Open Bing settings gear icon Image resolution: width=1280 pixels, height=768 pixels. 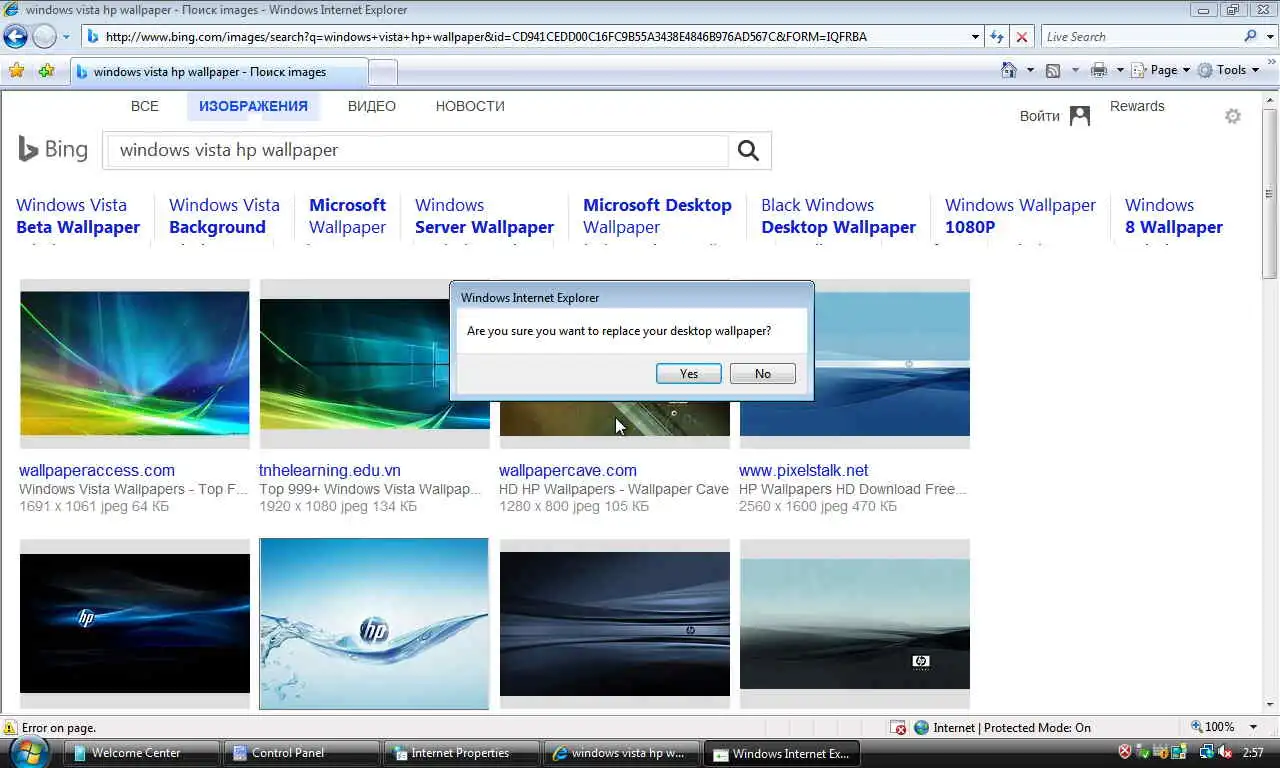[1233, 116]
